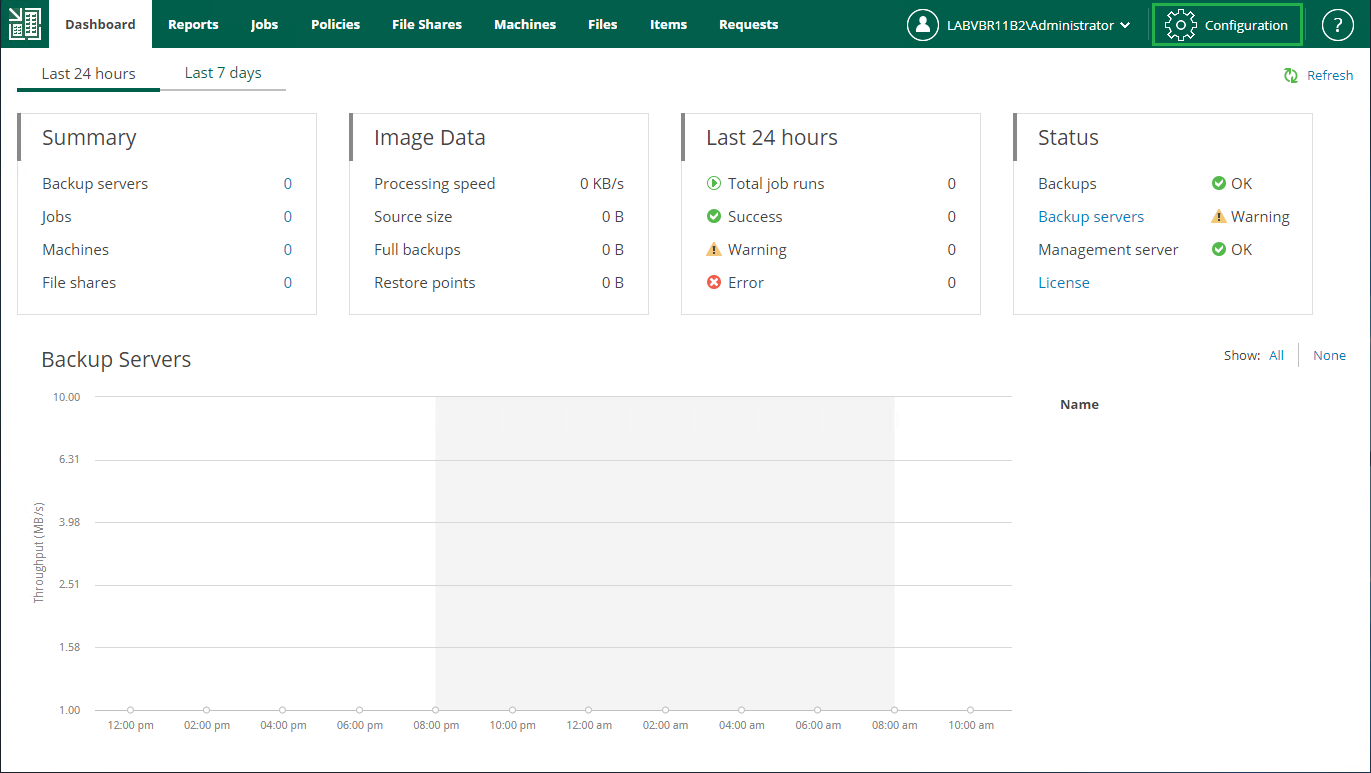Switch to the Last 7 days tab
This screenshot has height=773, width=1371.
[x=223, y=73]
